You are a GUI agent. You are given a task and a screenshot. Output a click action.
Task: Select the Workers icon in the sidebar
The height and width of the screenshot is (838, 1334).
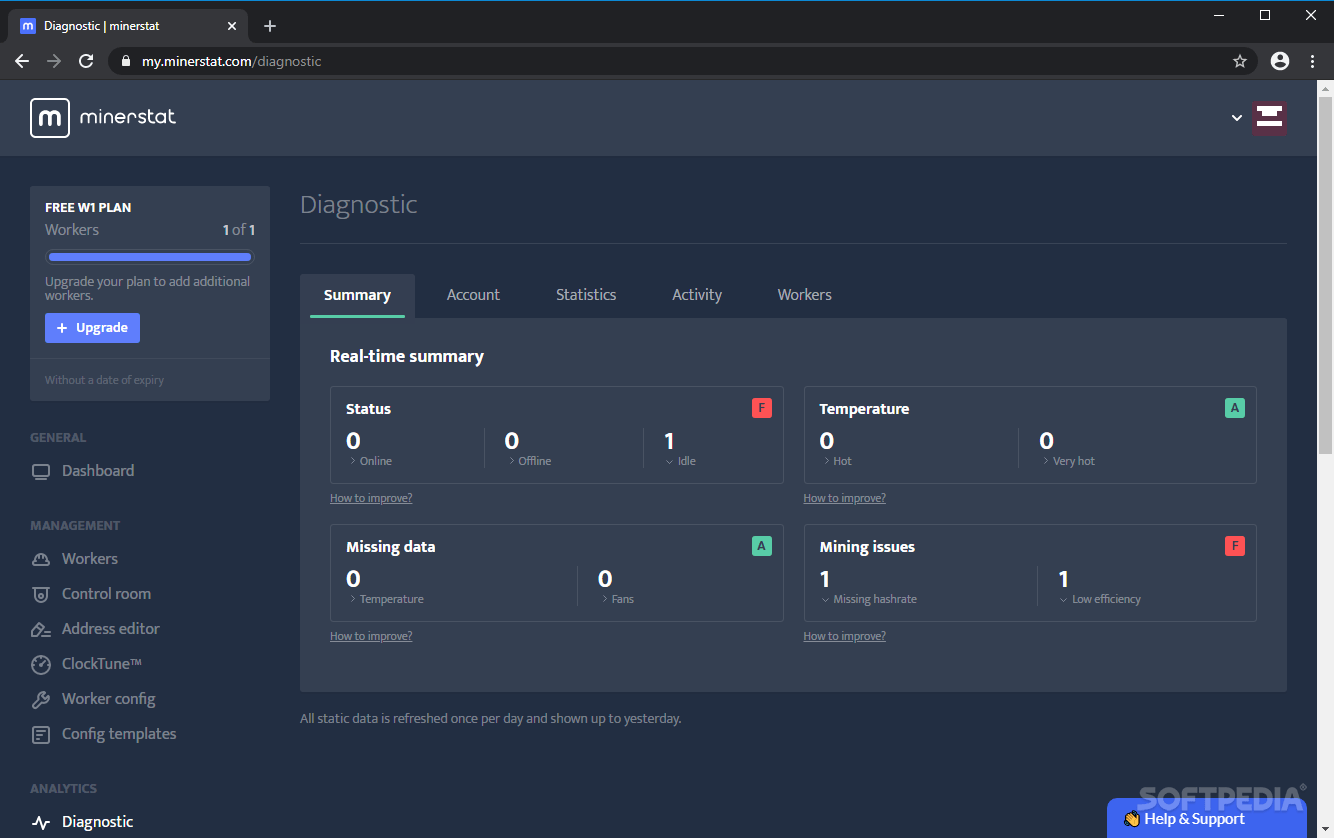[41, 558]
